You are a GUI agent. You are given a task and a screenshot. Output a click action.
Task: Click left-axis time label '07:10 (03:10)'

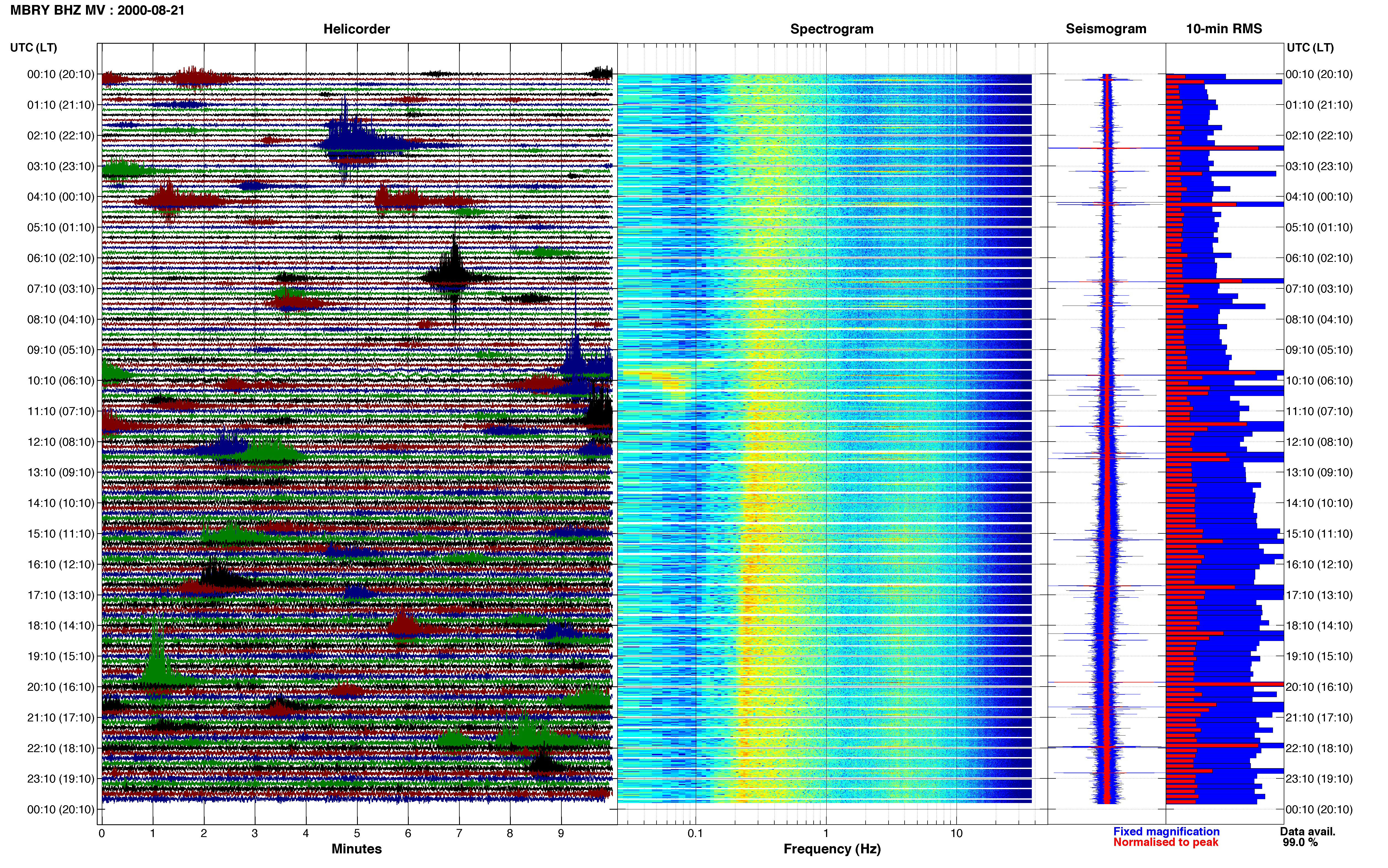click(x=61, y=289)
